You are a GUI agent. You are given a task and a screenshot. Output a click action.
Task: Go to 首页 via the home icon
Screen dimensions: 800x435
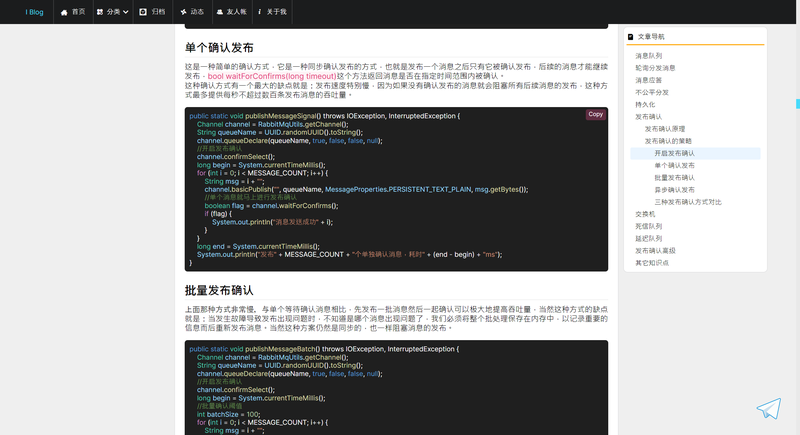click(73, 12)
